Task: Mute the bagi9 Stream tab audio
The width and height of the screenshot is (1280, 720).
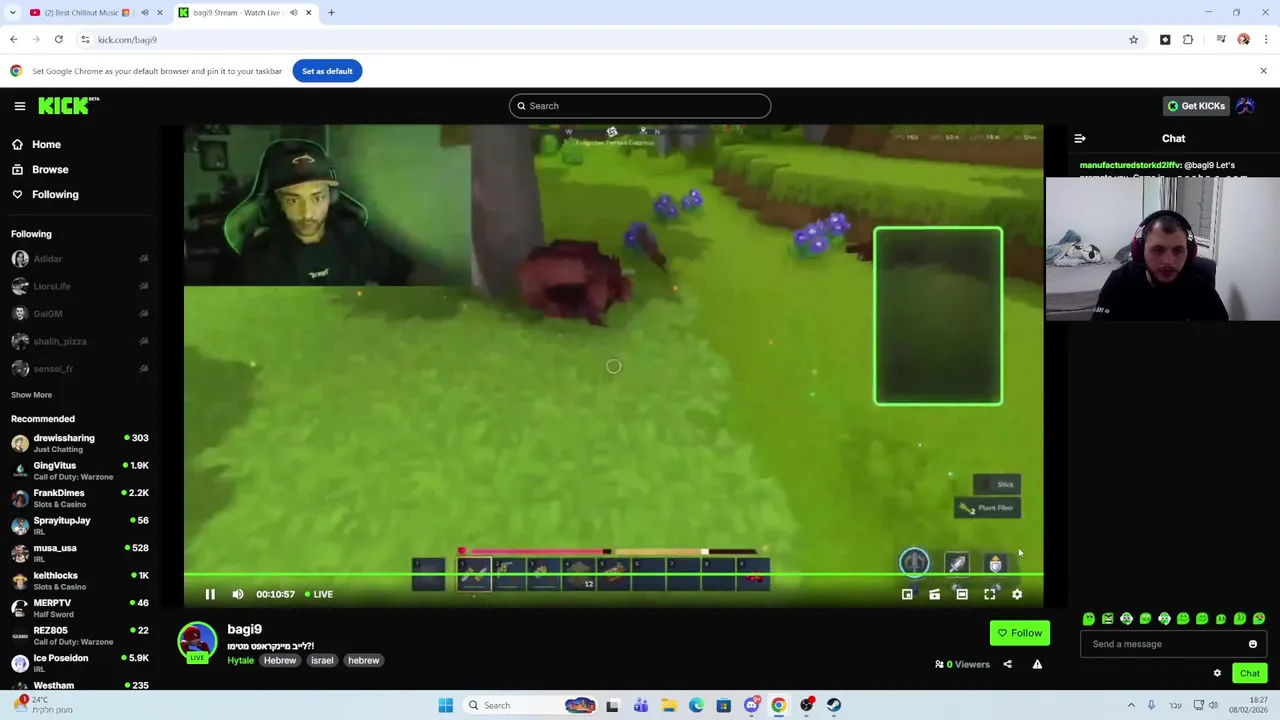Action: coord(294,13)
